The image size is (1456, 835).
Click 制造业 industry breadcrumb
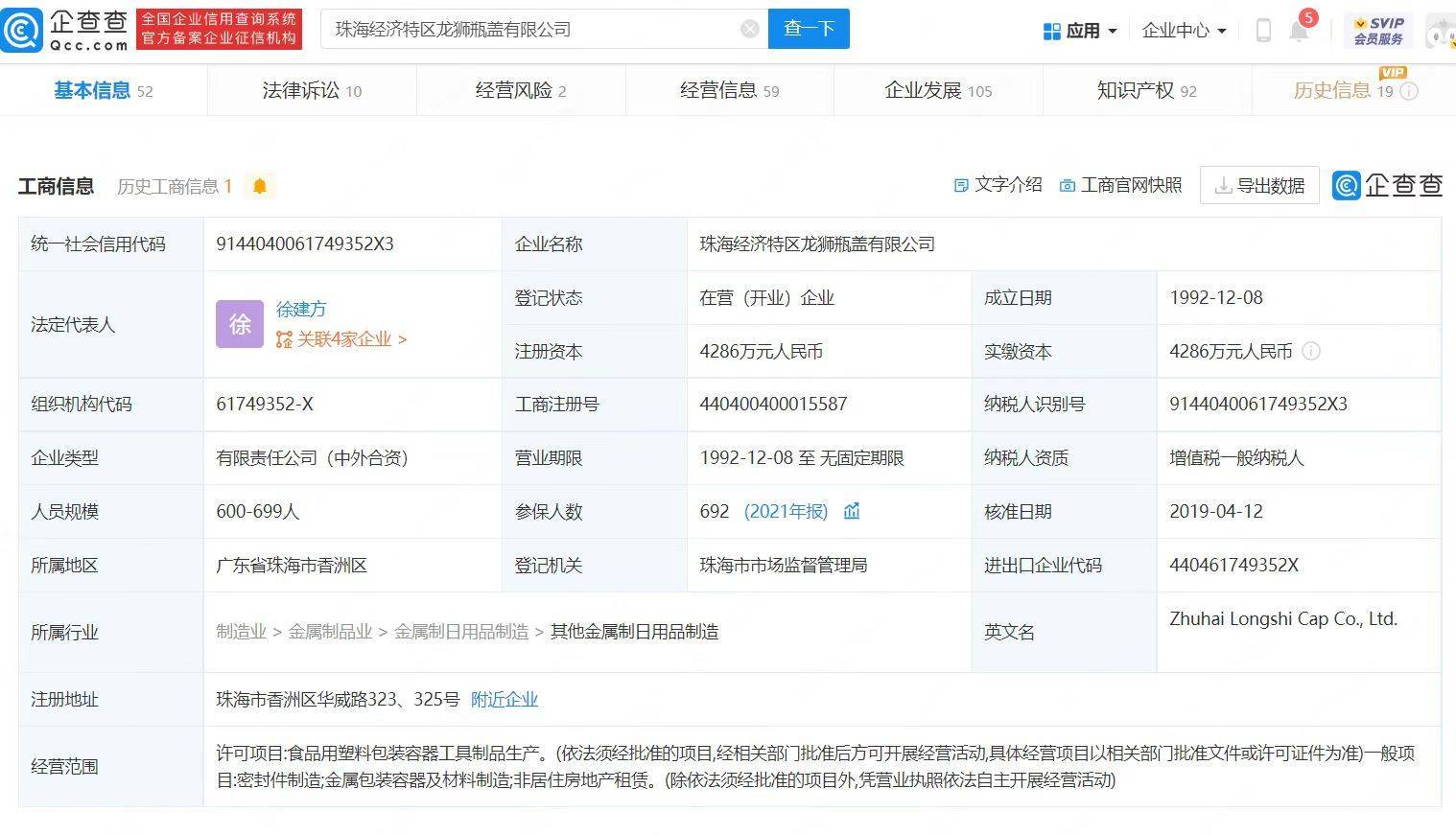click(x=242, y=632)
